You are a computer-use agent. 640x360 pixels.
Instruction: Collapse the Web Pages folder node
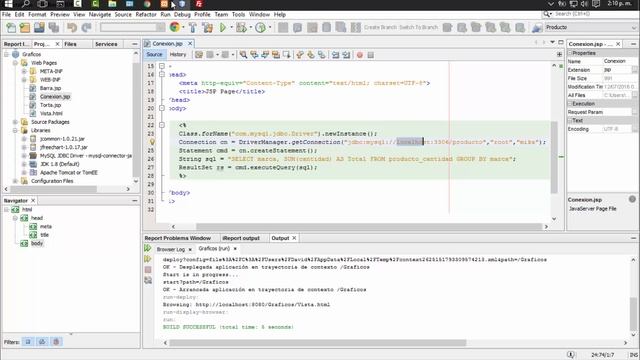(x=15, y=63)
